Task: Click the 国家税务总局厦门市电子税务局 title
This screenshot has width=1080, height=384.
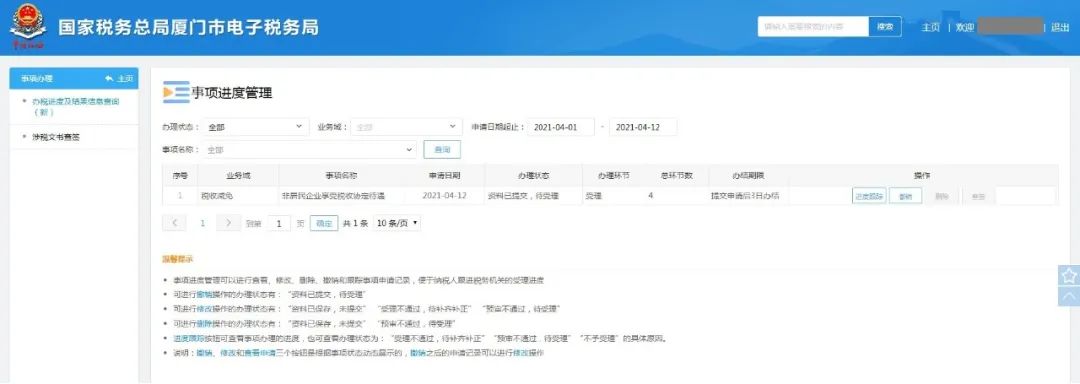Action: click(x=188, y=28)
